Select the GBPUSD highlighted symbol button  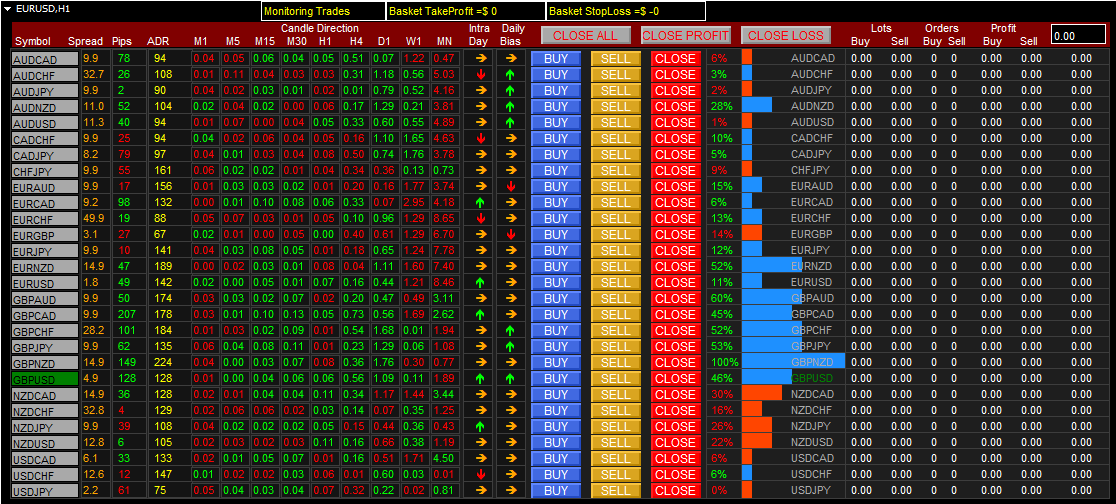click(45, 379)
